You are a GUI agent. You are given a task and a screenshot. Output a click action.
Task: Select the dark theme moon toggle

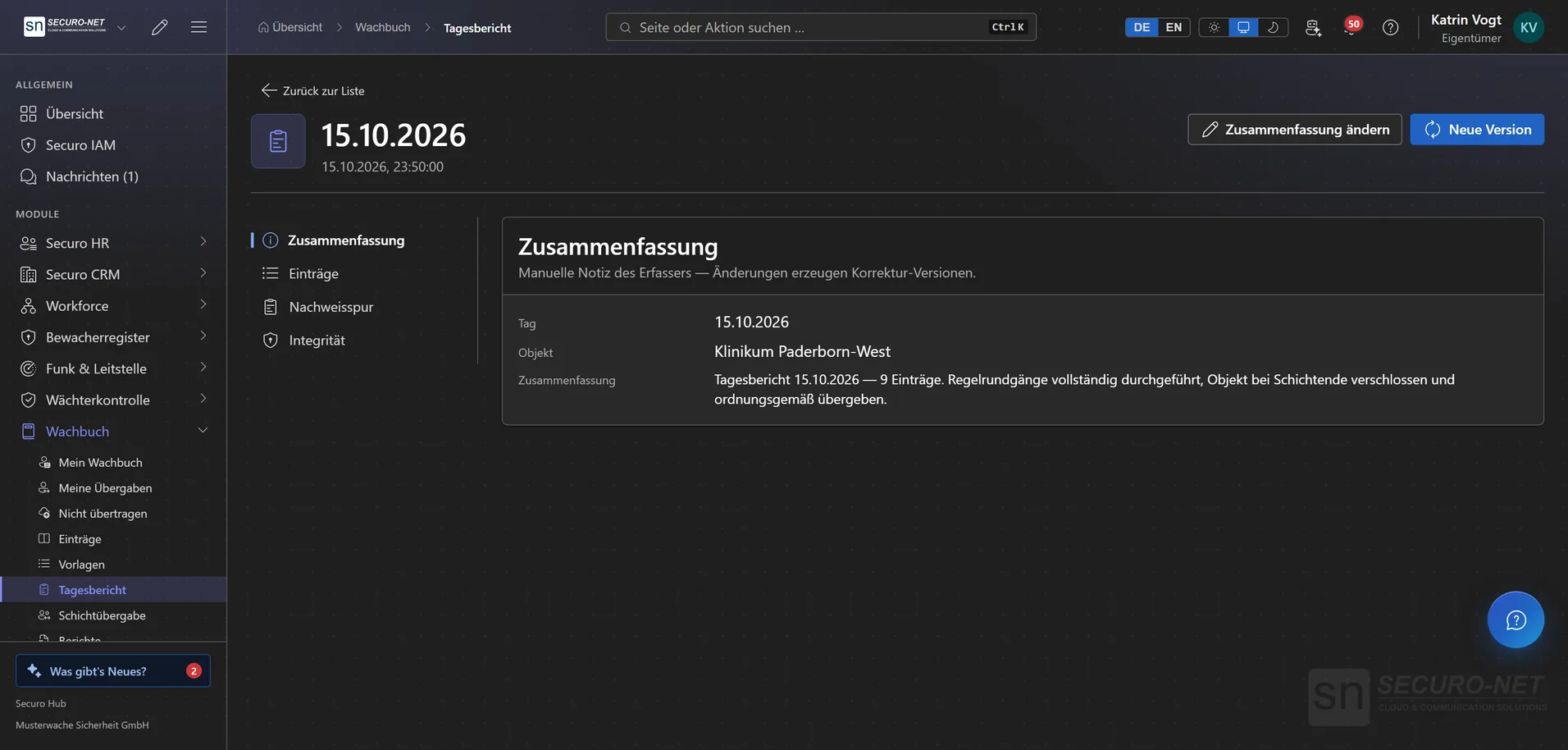click(1273, 27)
